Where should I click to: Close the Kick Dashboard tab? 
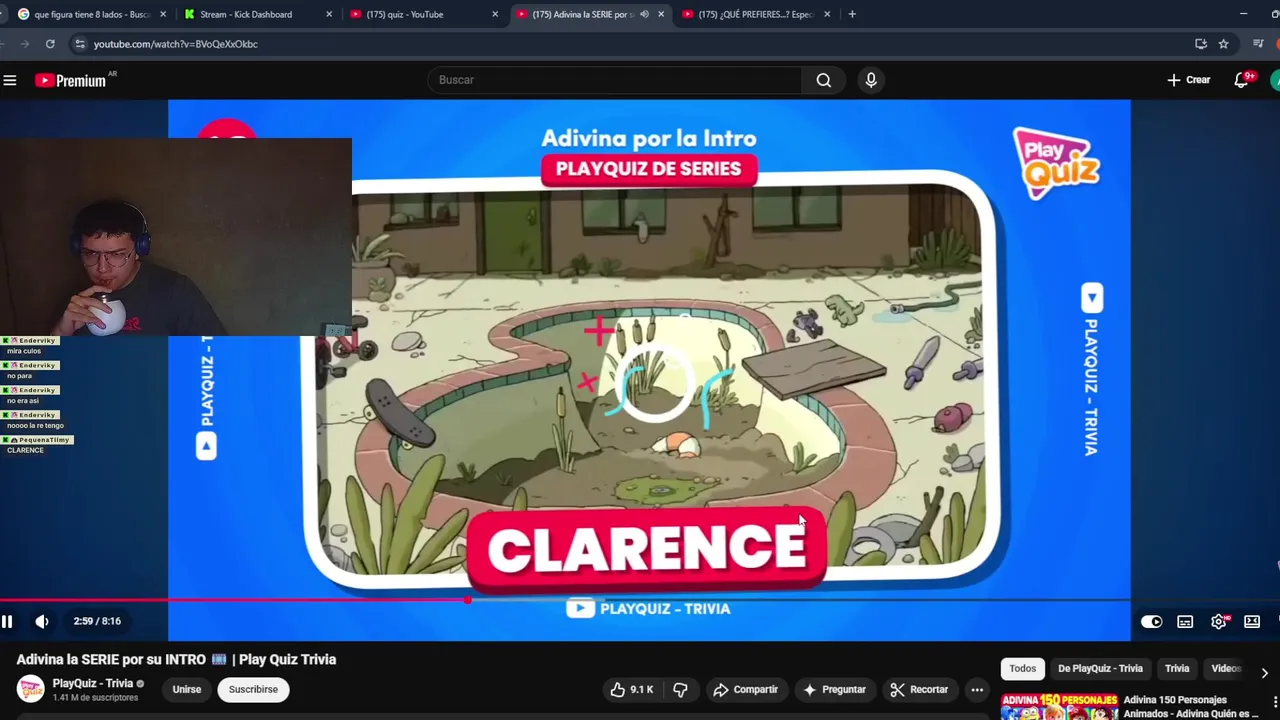[x=329, y=14]
